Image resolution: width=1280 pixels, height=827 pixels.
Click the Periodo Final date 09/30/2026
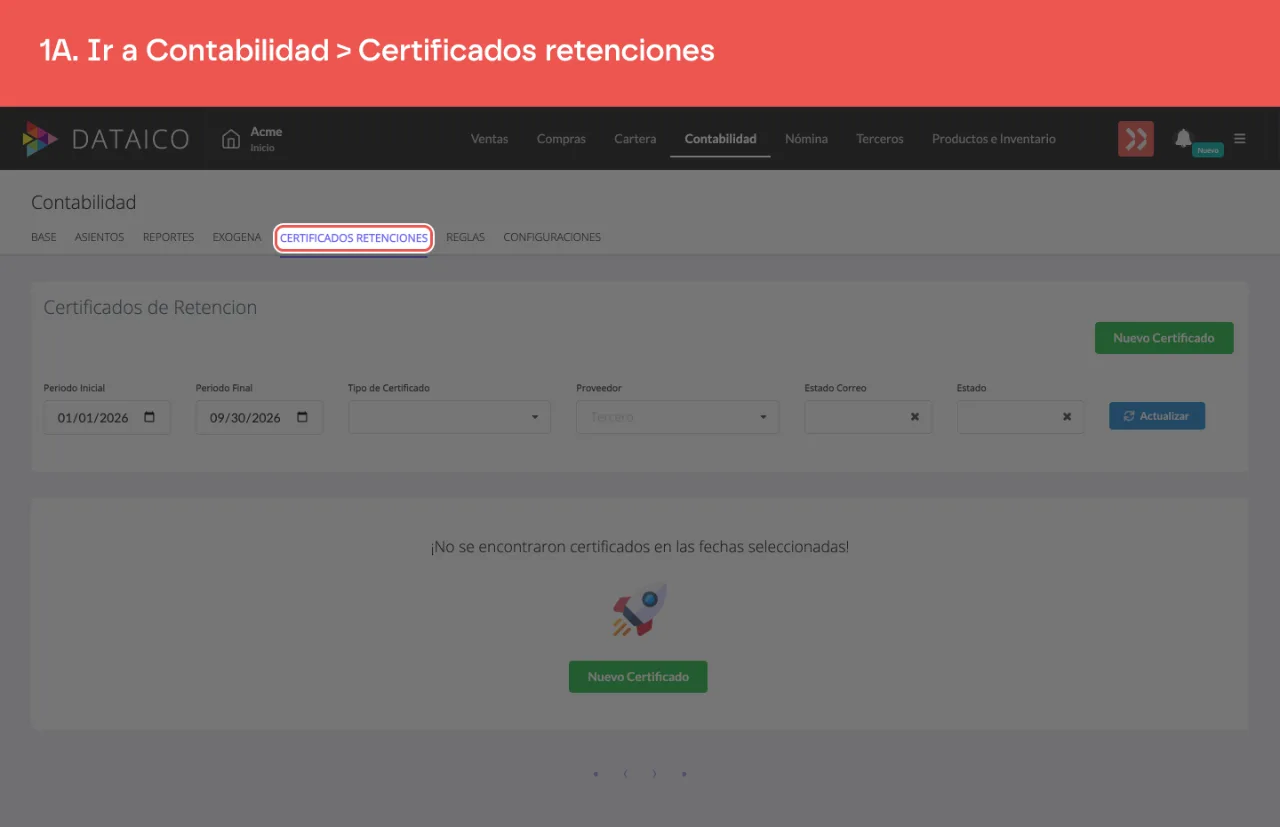tap(245, 418)
